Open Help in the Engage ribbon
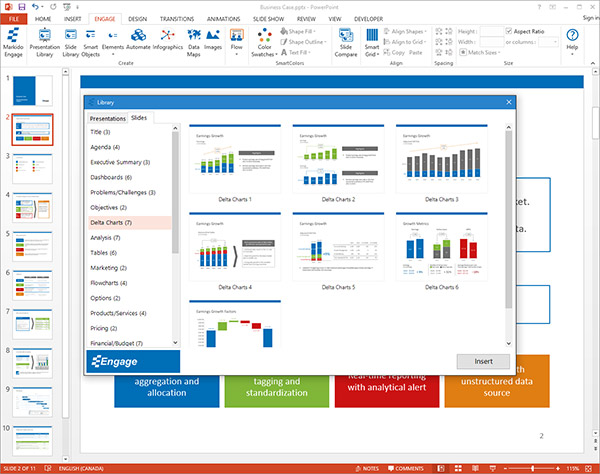This screenshot has height=474, width=600. pyautogui.click(x=572, y=42)
